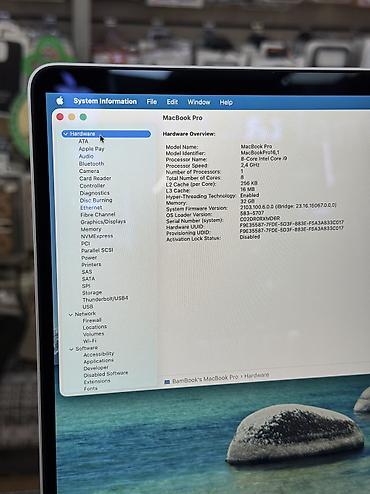Select Storage in the sidebar

click(x=92, y=293)
